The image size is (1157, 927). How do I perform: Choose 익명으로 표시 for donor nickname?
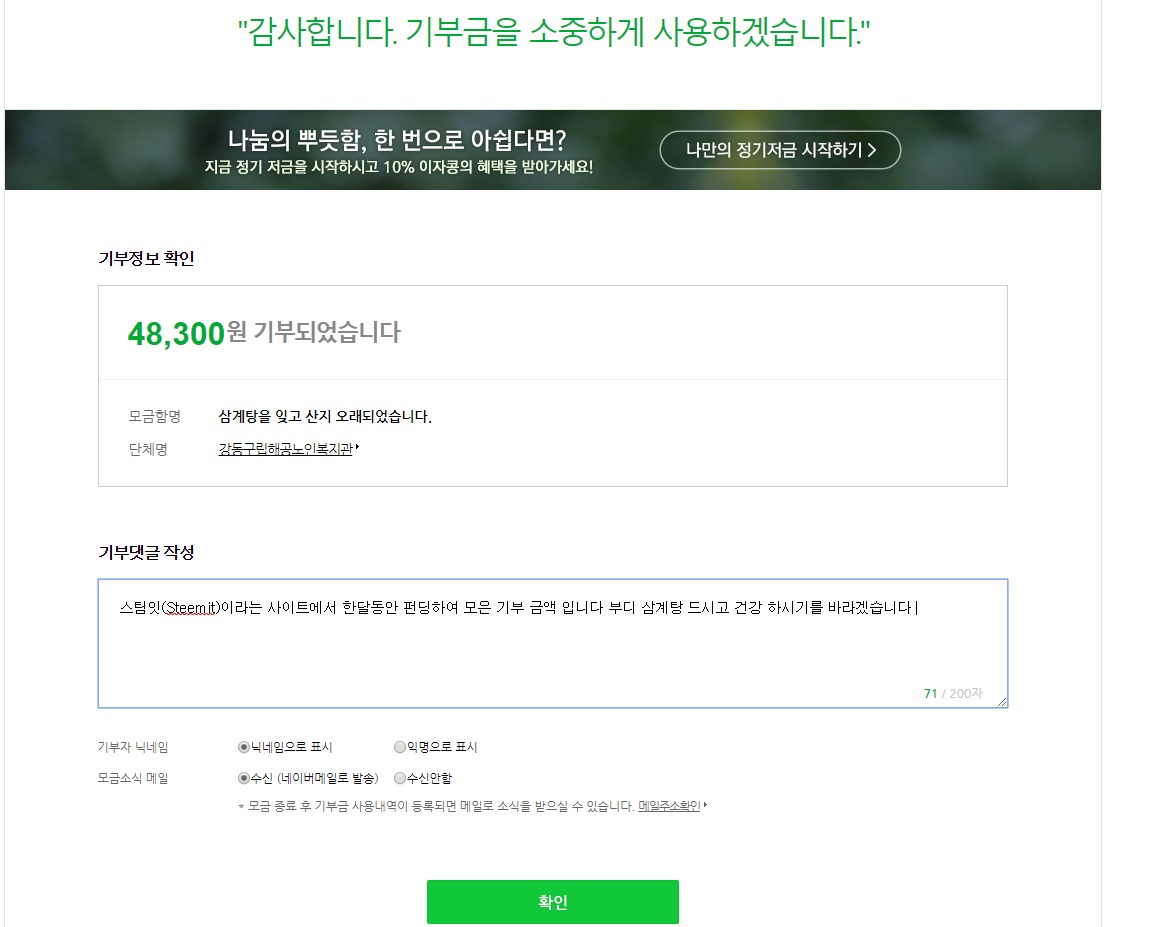(399, 746)
